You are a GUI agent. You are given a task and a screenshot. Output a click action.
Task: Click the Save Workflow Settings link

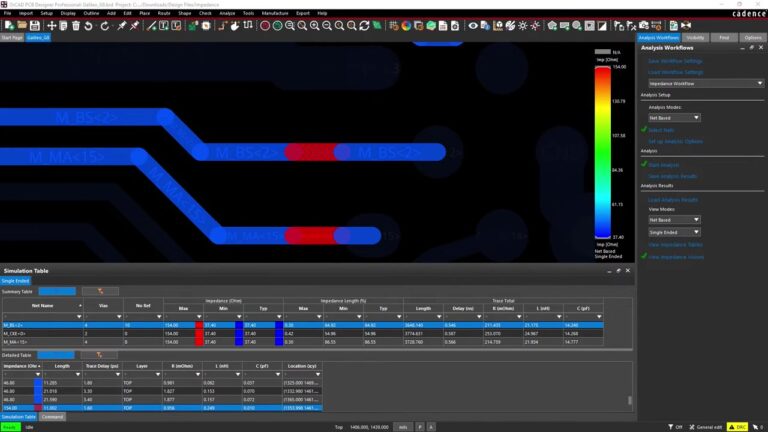point(675,61)
